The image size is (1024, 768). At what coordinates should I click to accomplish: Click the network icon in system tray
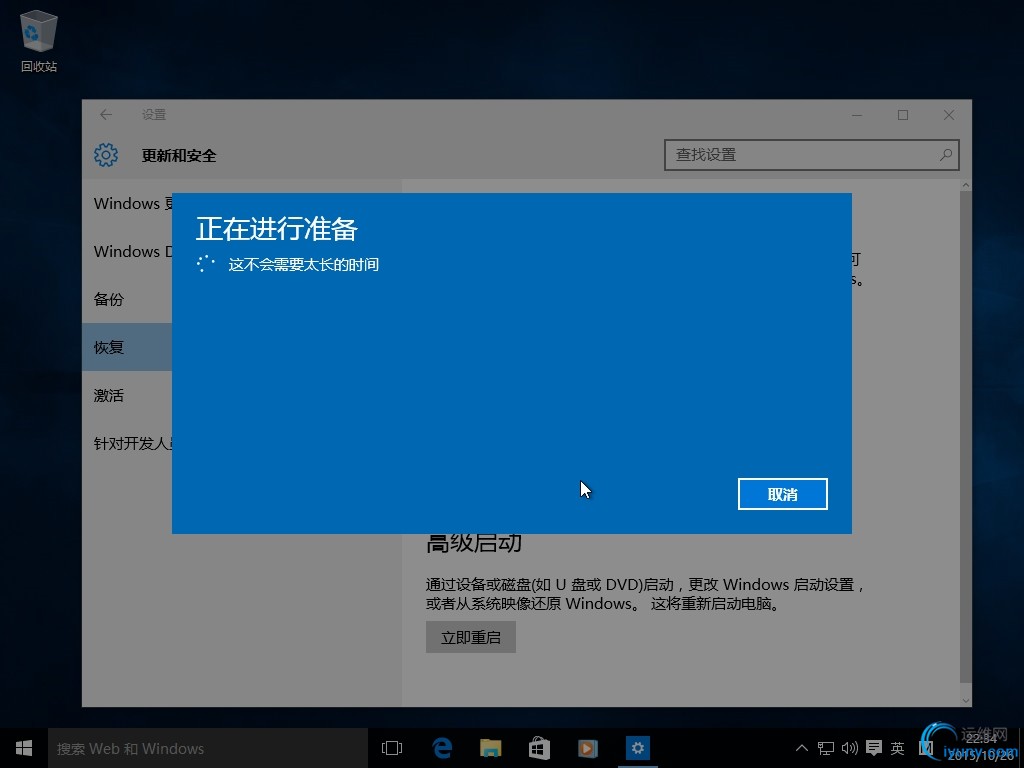[826, 748]
